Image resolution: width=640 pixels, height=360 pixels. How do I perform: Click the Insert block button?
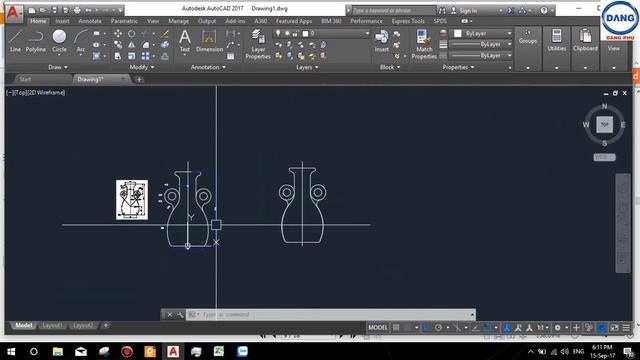382,41
